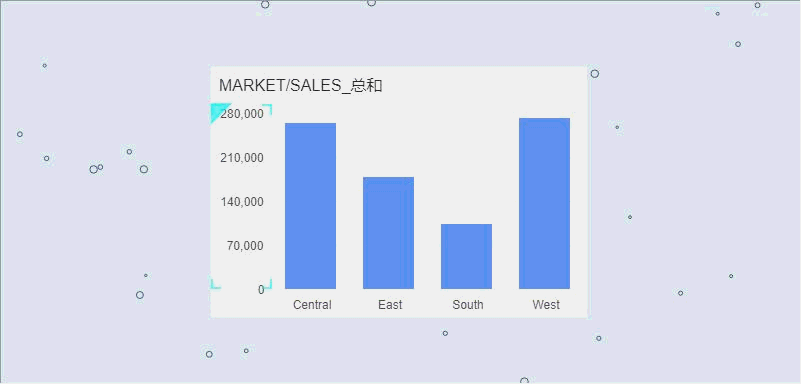Select the West sales bar
This screenshot has height=384, width=801.
[545, 203]
